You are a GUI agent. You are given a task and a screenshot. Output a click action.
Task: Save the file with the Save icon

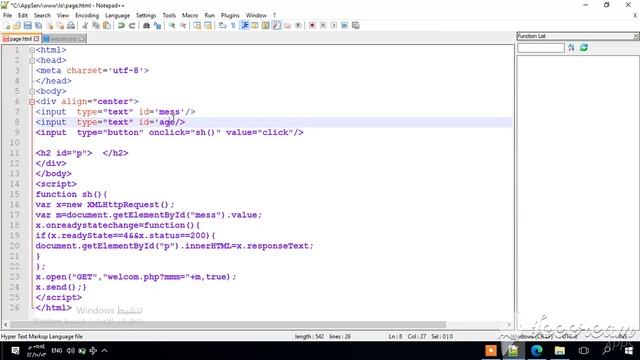[x=28, y=26]
